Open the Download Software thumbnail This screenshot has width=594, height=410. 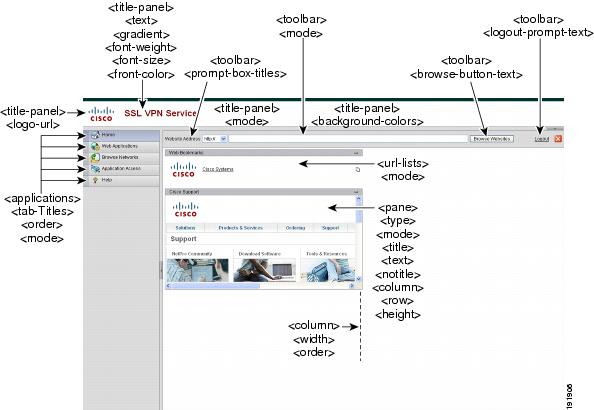click(x=264, y=270)
